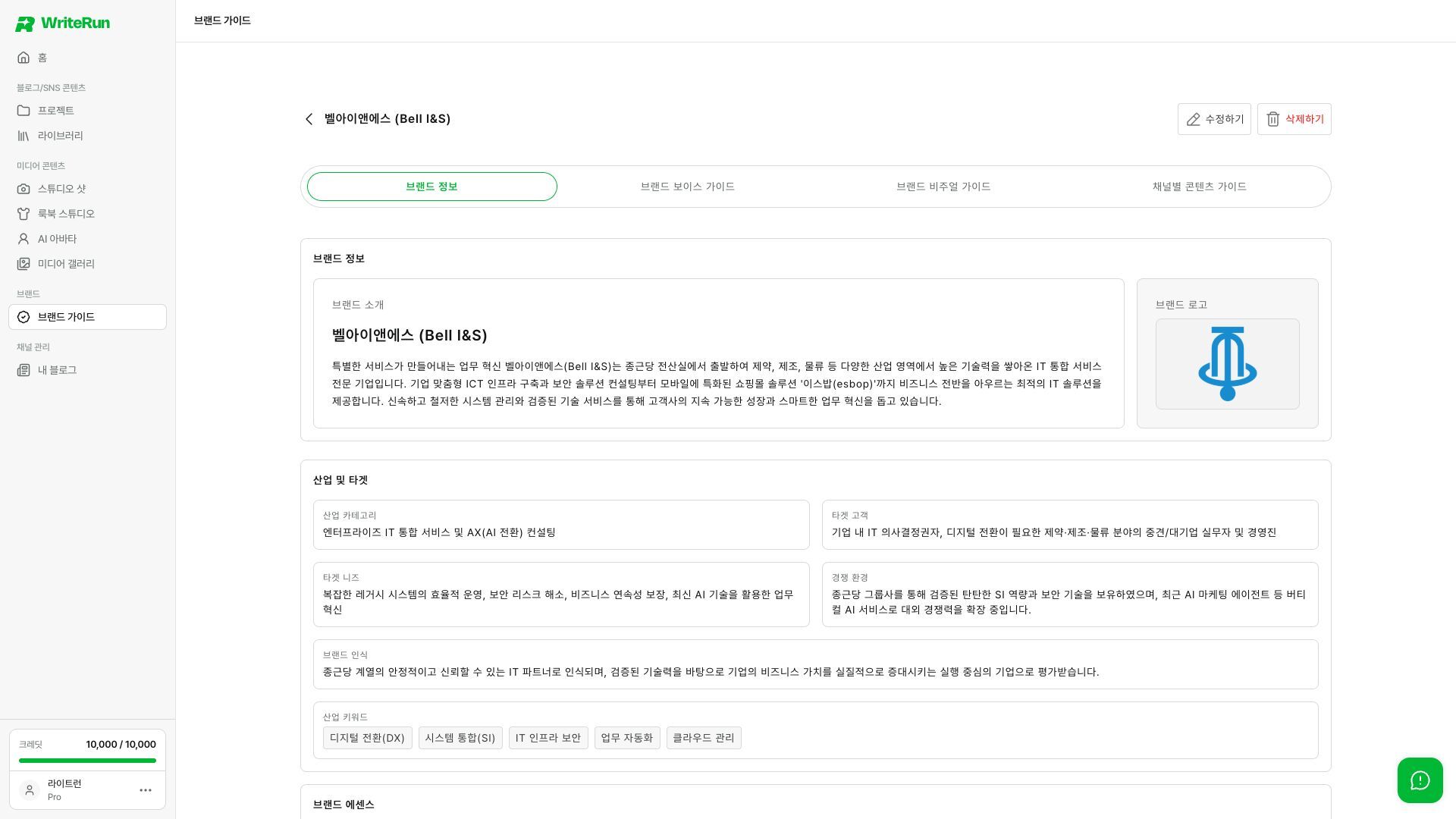
Task: Click the 브랜드 에센스 section heading
Action: point(344,805)
